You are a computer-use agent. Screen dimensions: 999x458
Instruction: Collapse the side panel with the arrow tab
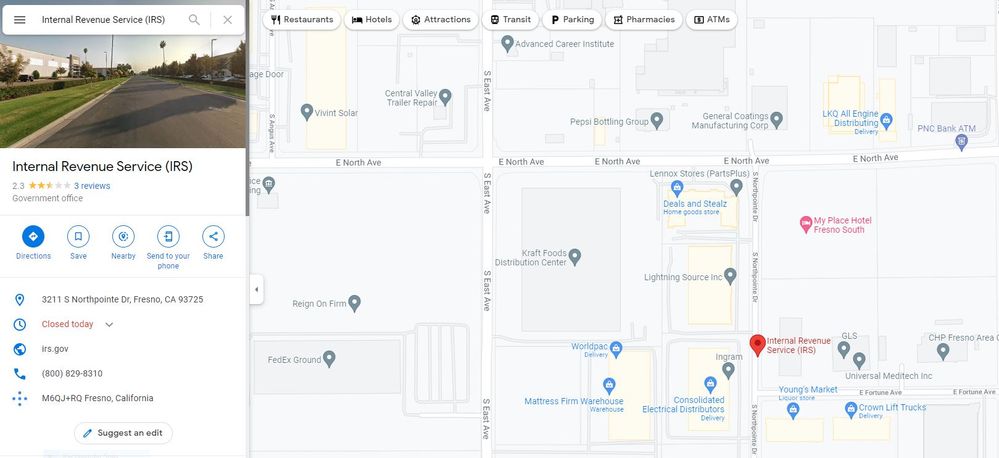[256, 289]
